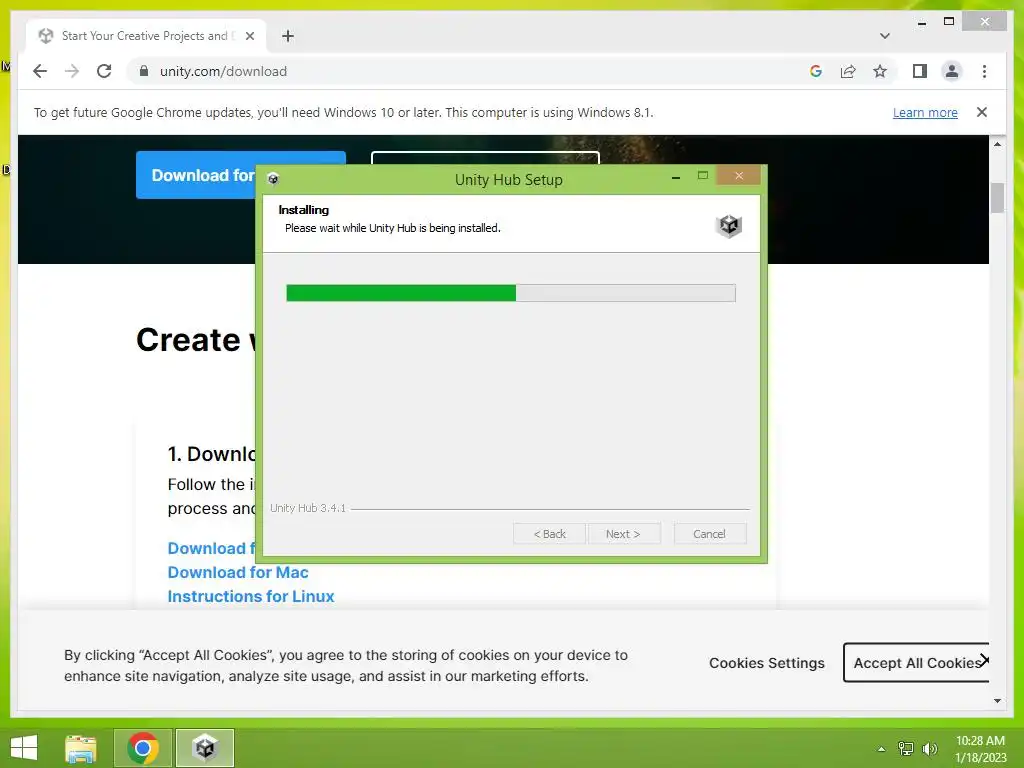
Task: Close the Unity Hub Setup window
Action: tap(739, 176)
